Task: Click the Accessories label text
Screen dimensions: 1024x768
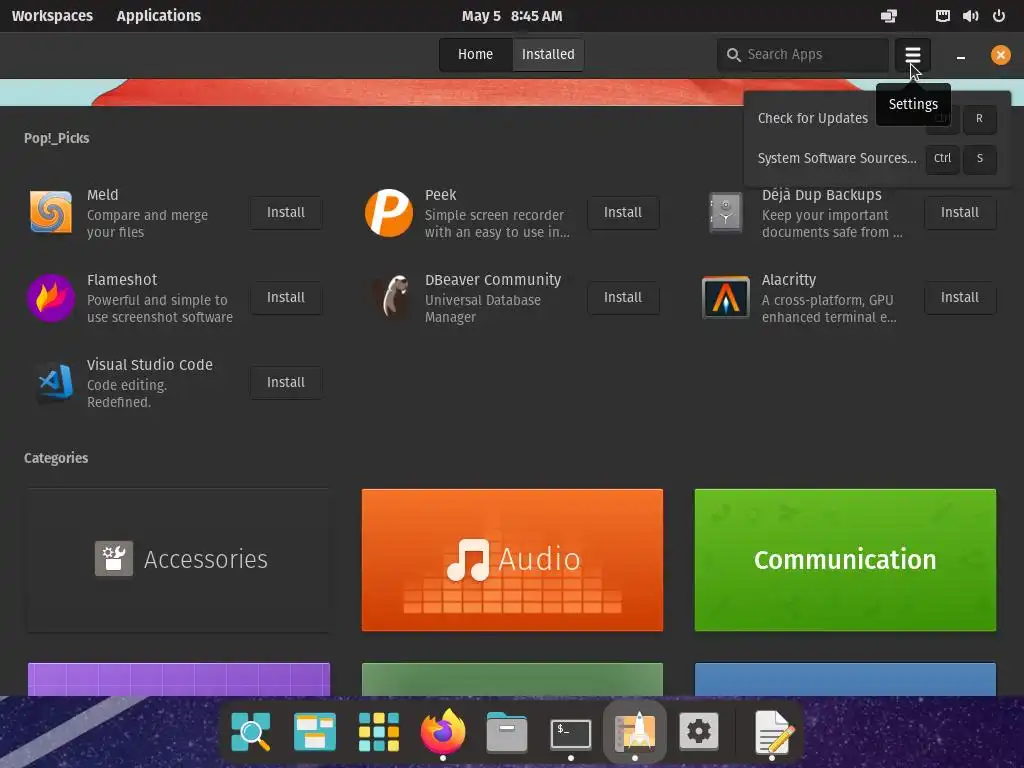Action: click(206, 560)
